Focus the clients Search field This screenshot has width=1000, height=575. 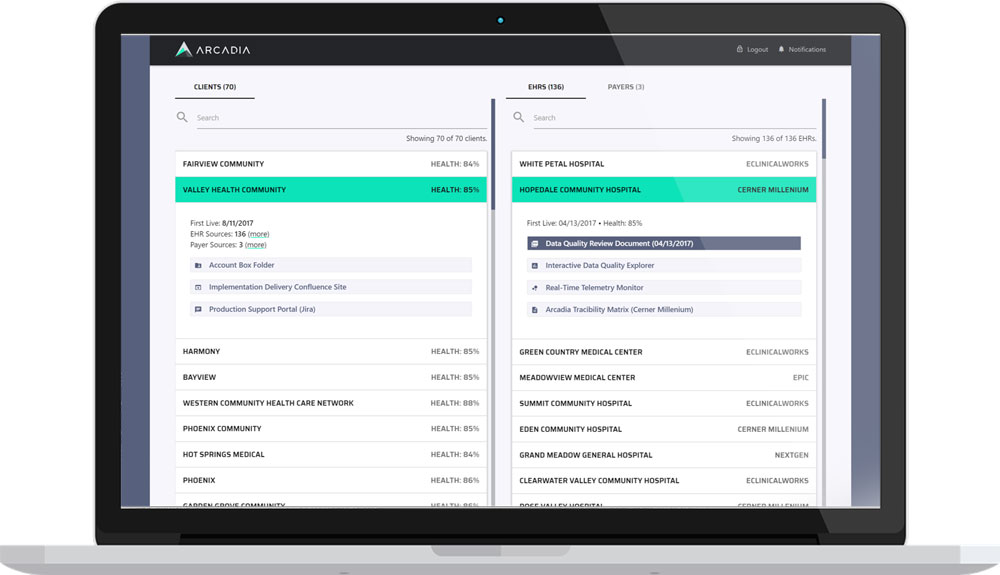pyautogui.click(x=341, y=118)
